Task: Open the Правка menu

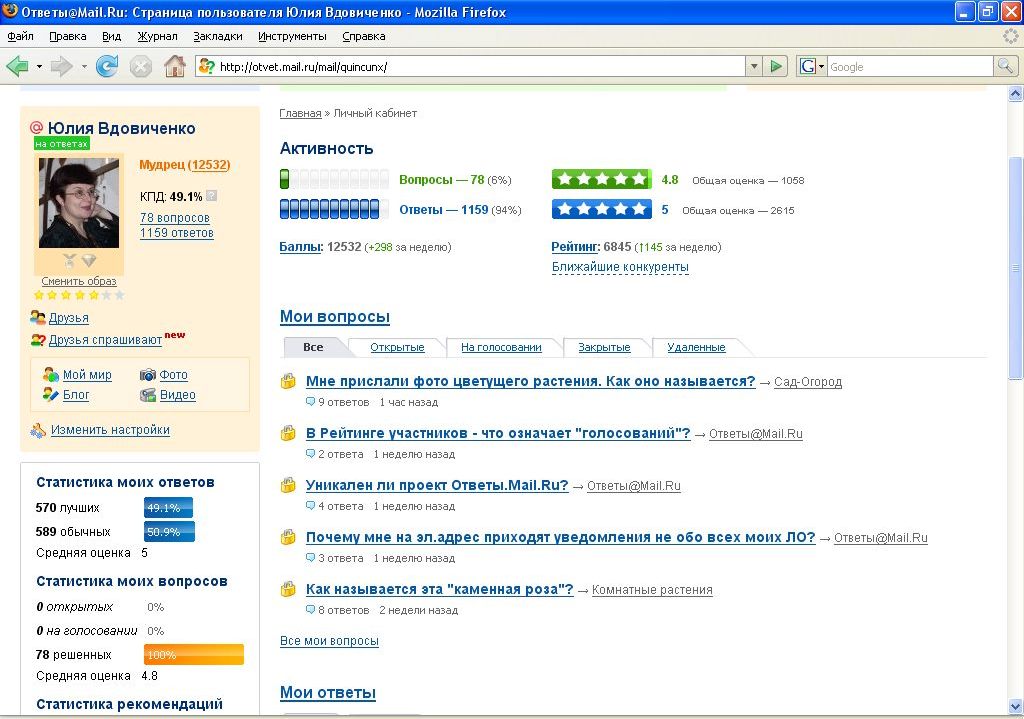Action: click(68, 37)
